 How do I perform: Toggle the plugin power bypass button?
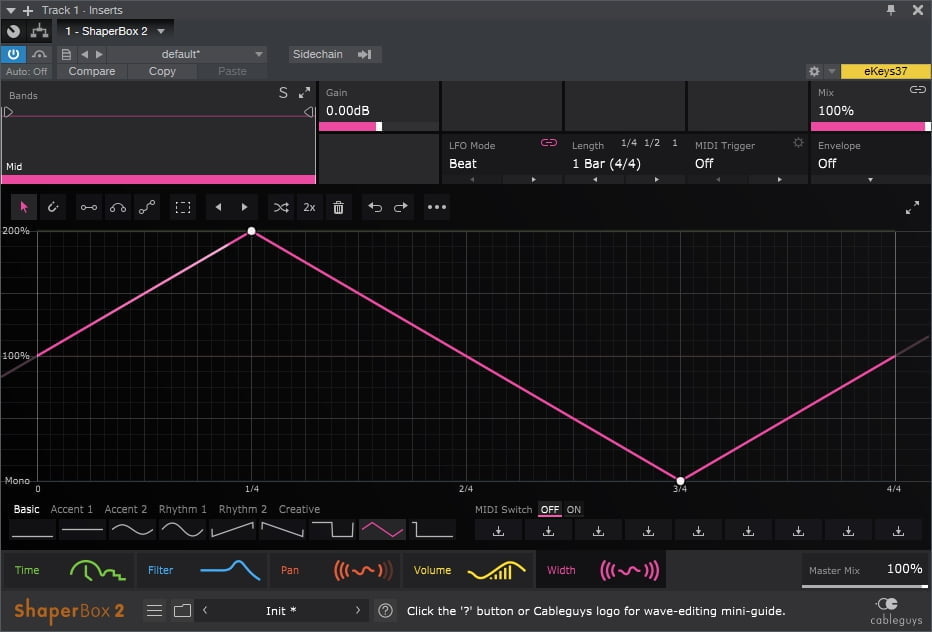(14, 54)
